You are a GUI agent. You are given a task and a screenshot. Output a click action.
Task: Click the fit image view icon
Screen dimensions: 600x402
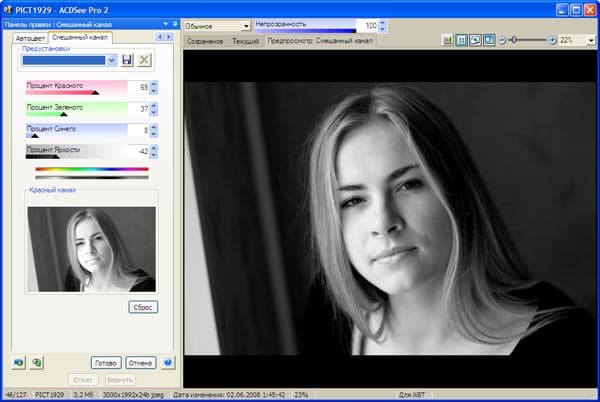[x=475, y=40]
